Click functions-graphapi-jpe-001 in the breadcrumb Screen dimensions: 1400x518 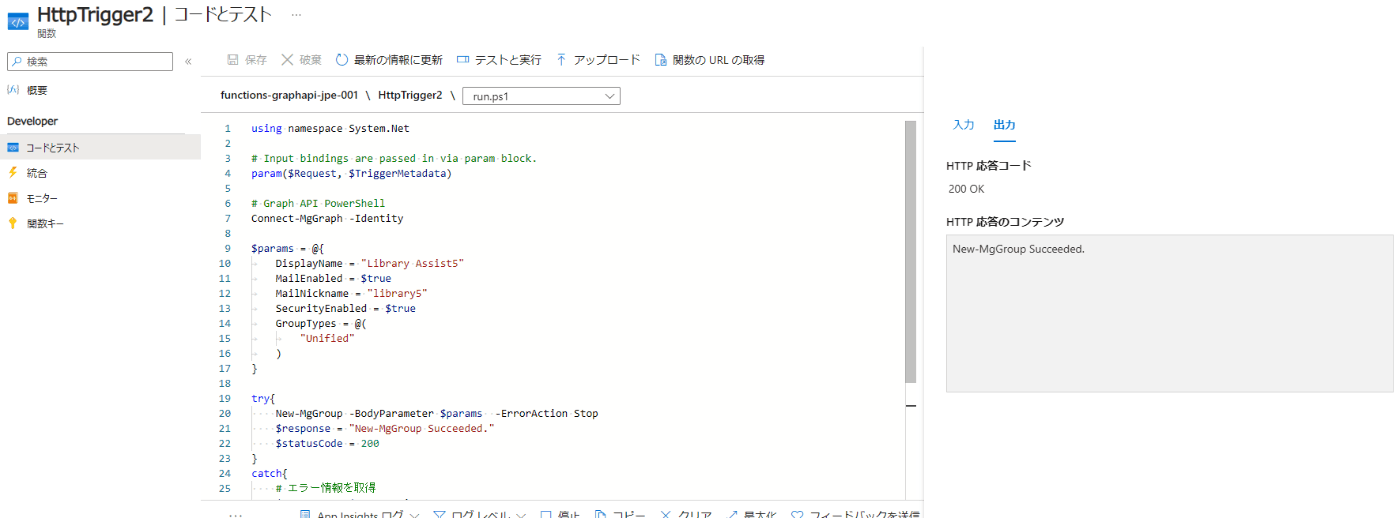(x=289, y=96)
